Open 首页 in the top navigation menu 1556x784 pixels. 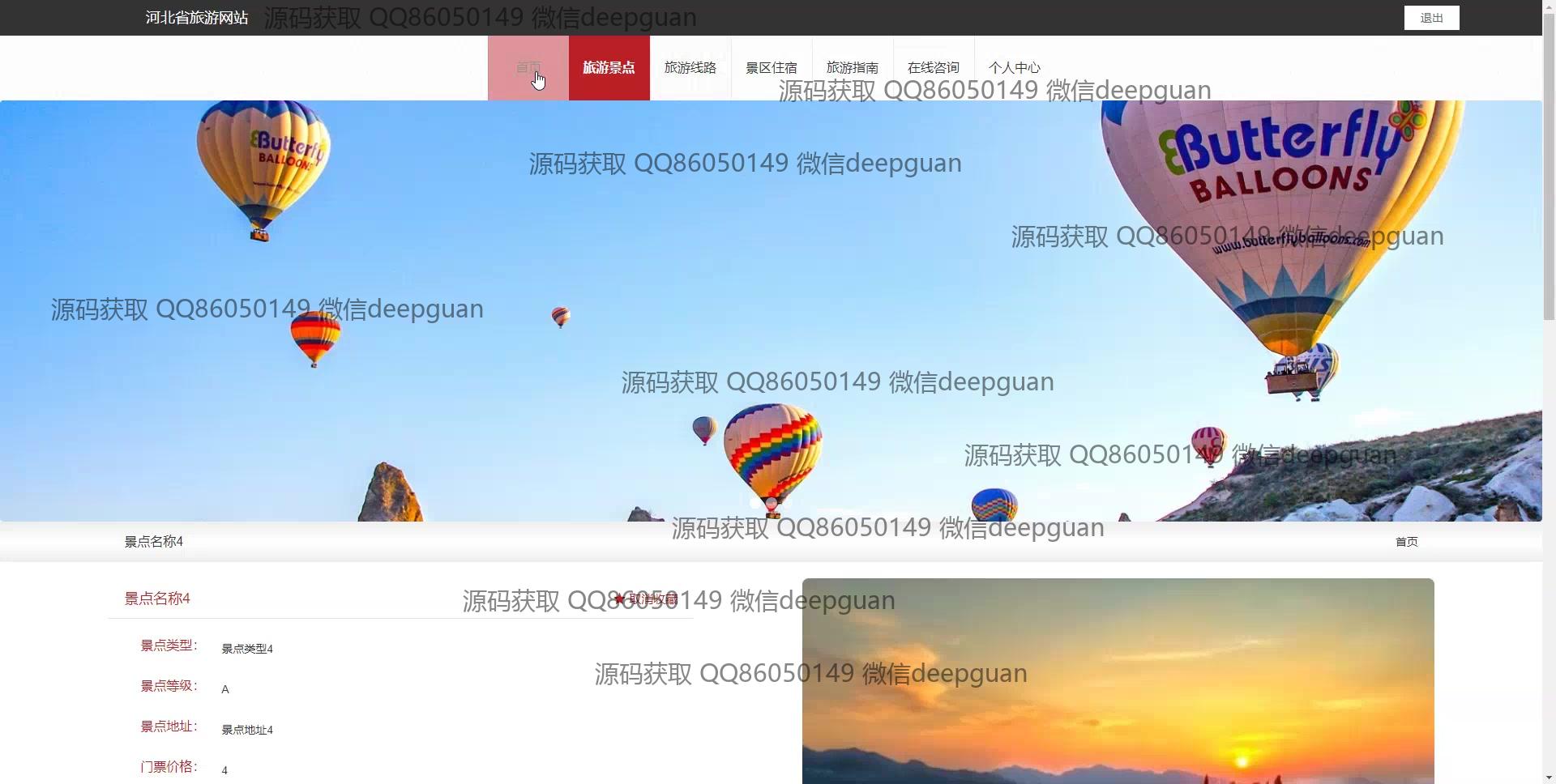528,68
